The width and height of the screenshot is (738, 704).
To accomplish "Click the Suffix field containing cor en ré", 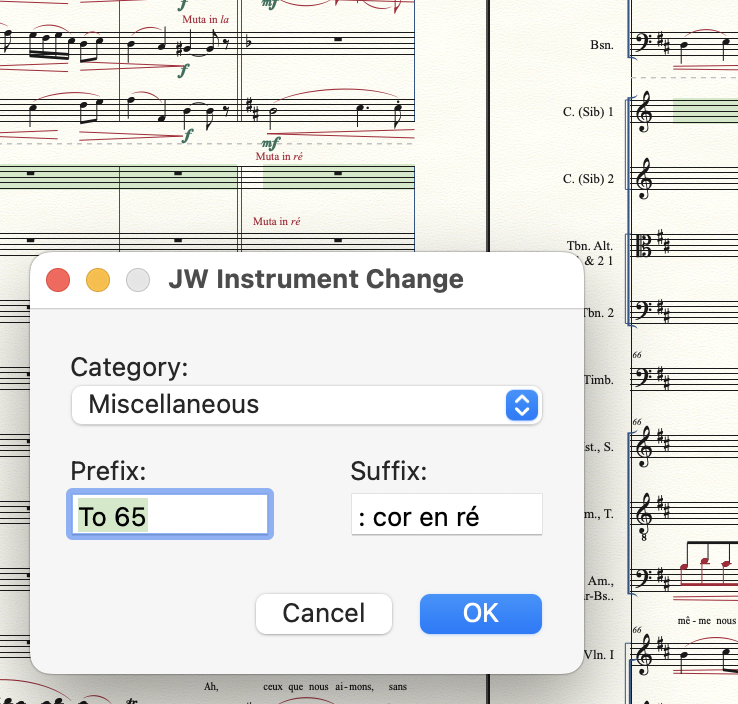I will [x=446, y=517].
